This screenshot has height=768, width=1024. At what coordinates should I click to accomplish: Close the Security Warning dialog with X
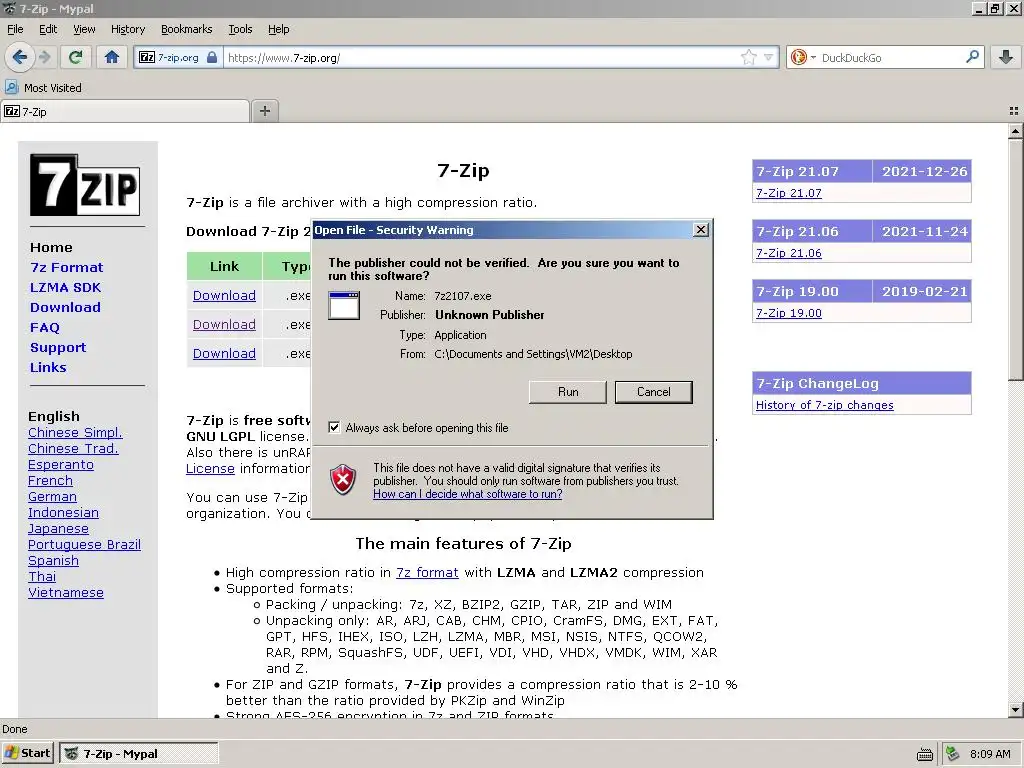[x=701, y=230]
